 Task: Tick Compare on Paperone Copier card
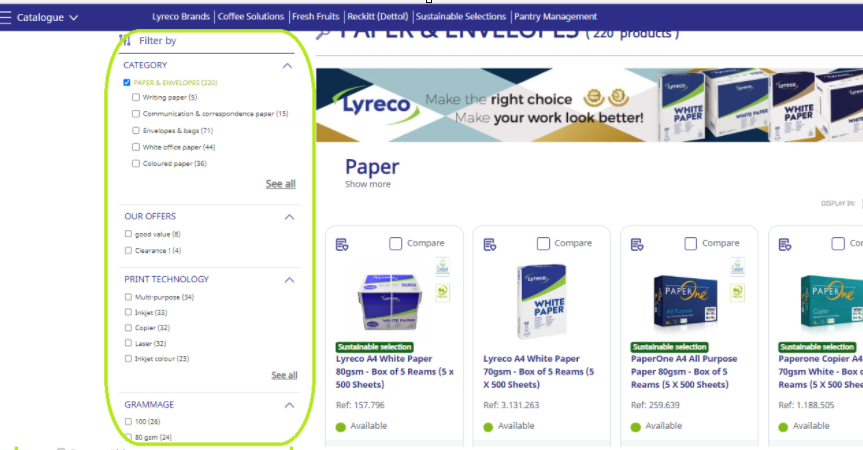(838, 243)
